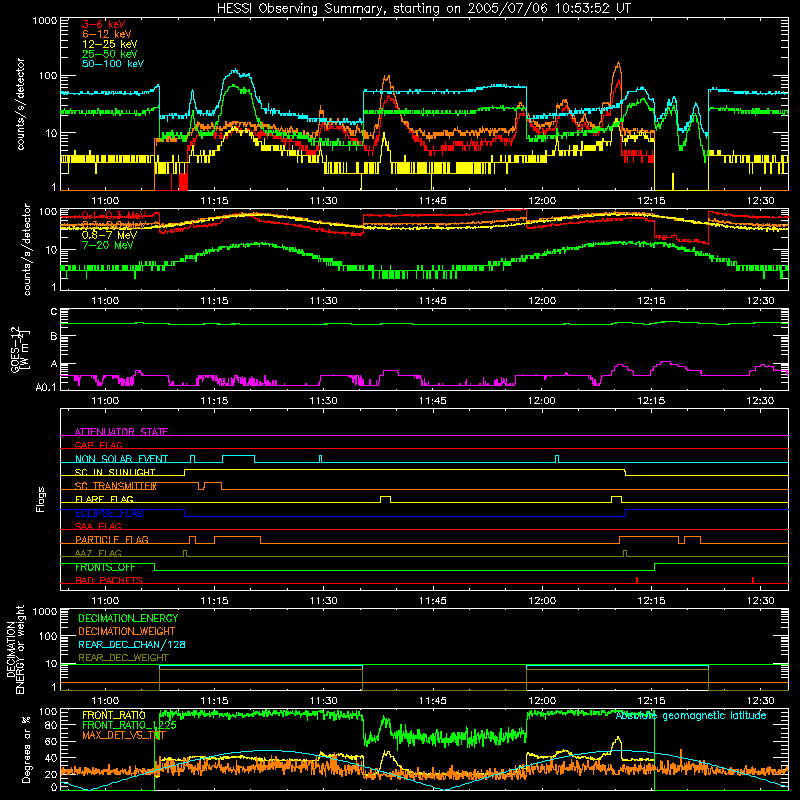Click the 12:30 time tick of the Flags panel

(760, 600)
